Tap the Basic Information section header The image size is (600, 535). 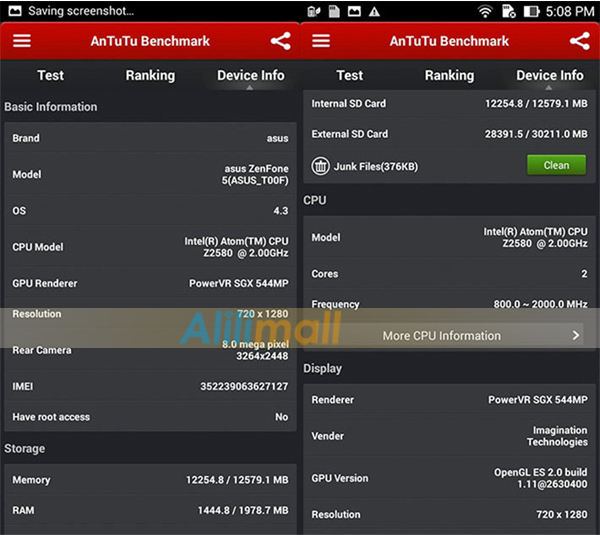pyautogui.click(x=51, y=107)
